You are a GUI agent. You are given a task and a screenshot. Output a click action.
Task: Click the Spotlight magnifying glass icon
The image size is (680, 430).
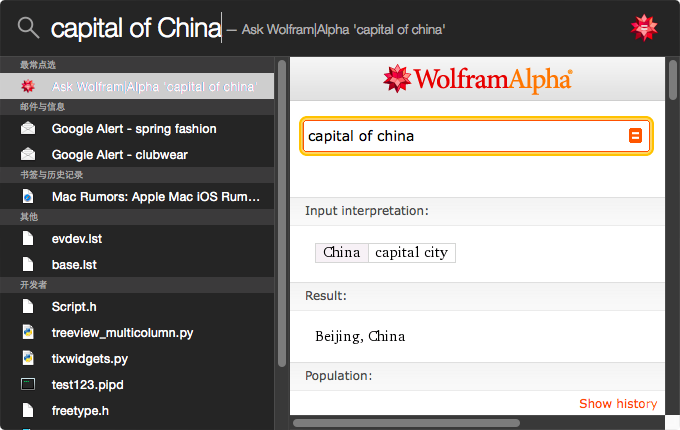(x=29, y=28)
